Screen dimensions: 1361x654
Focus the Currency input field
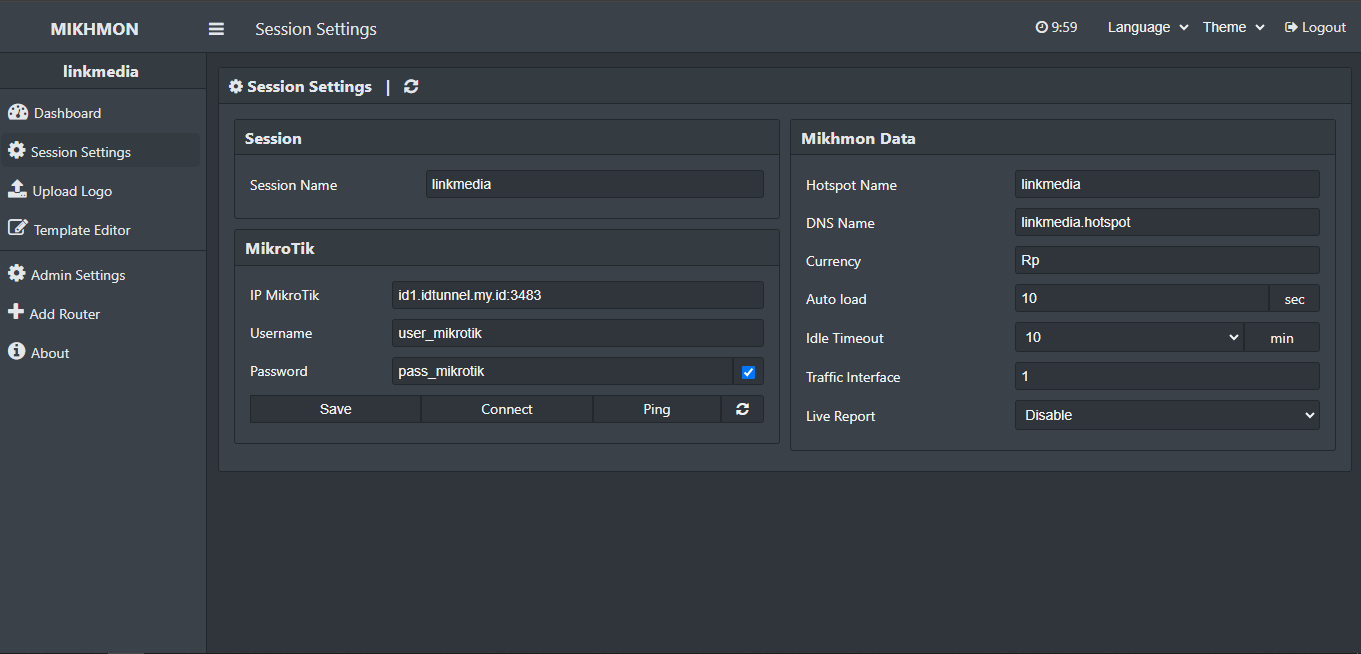coord(1167,260)
